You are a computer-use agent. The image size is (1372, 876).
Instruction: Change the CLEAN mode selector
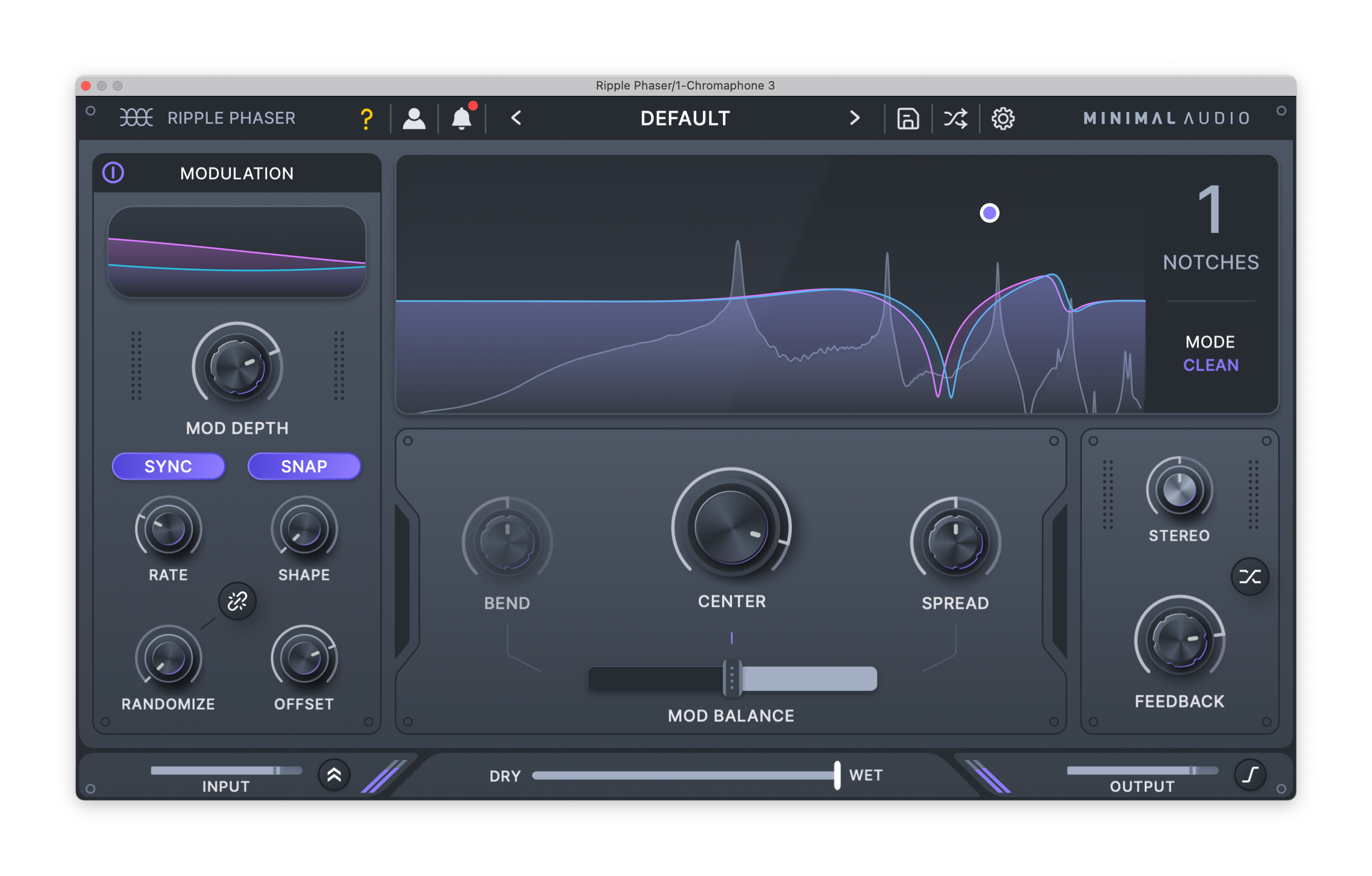tap(1211, 364)
